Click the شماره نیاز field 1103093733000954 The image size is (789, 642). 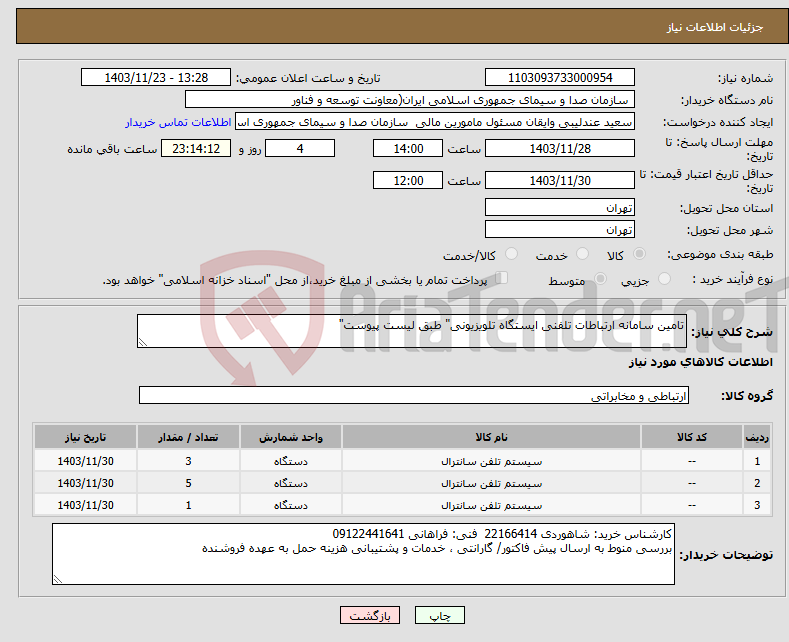(560, 77)
